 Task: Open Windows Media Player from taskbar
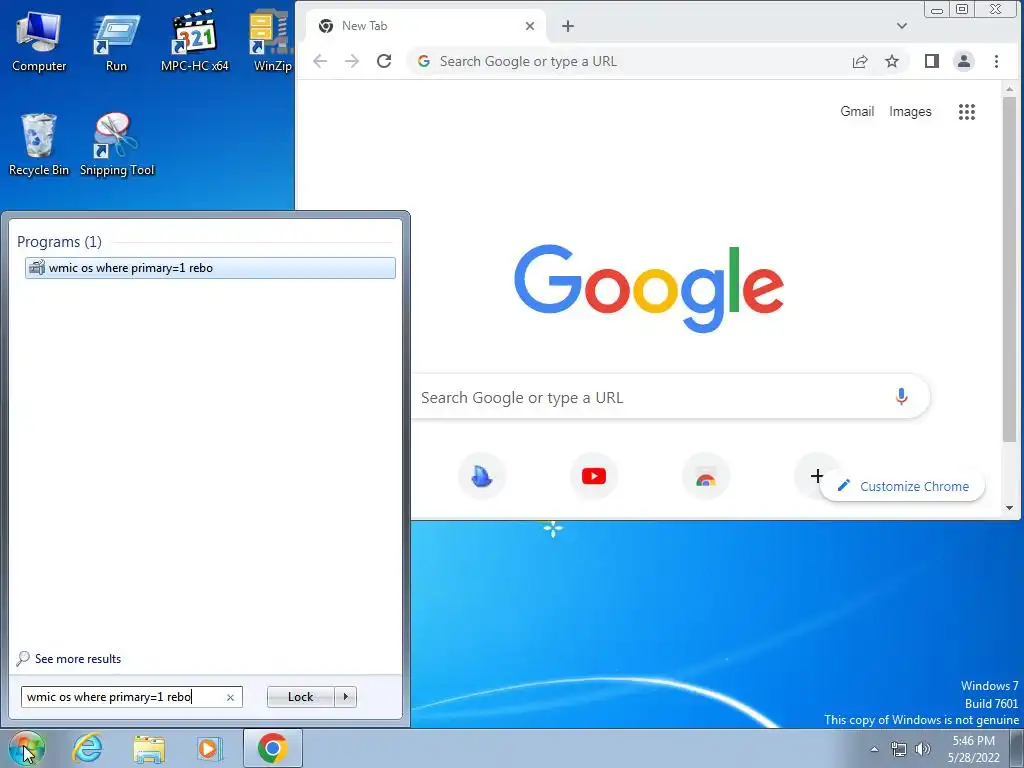[x=209, y=748]
